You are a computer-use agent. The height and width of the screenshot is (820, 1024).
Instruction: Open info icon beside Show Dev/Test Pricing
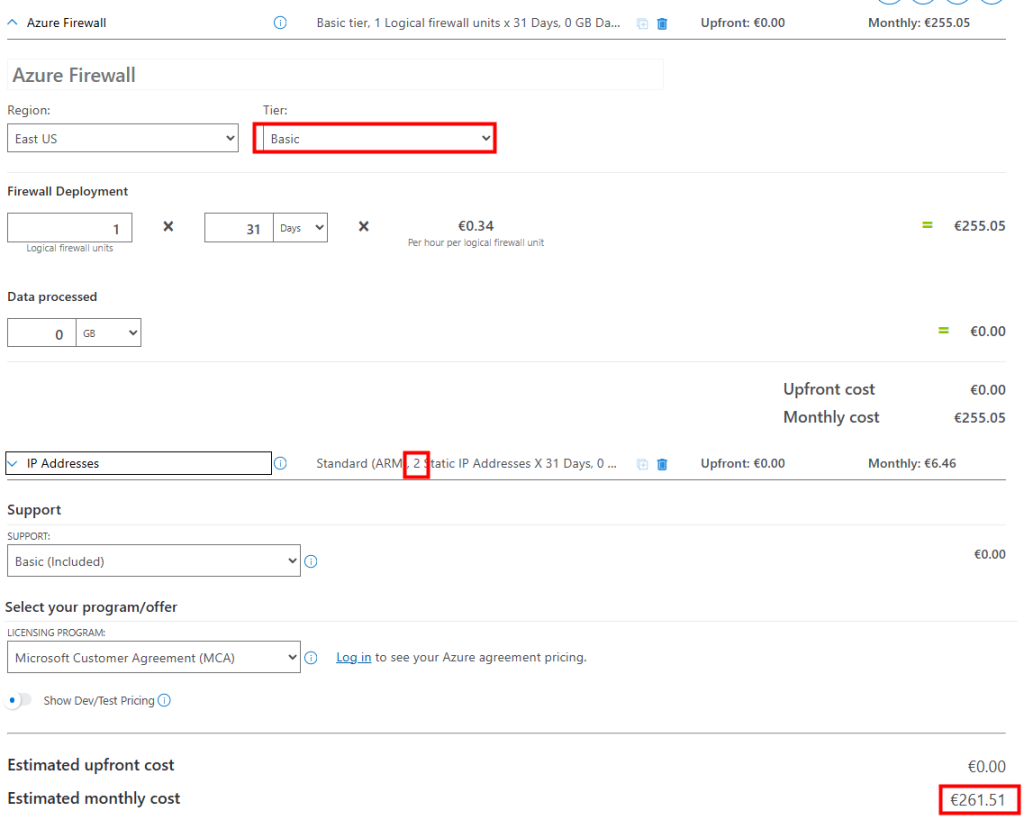pyautogui.click(x=165, y=701)
